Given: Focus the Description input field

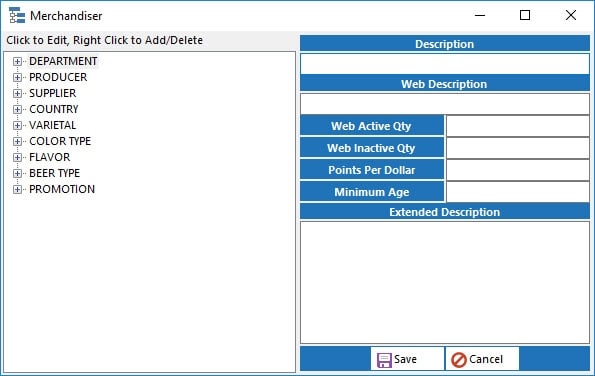Looking at the screenshot, I should point(445,64).
